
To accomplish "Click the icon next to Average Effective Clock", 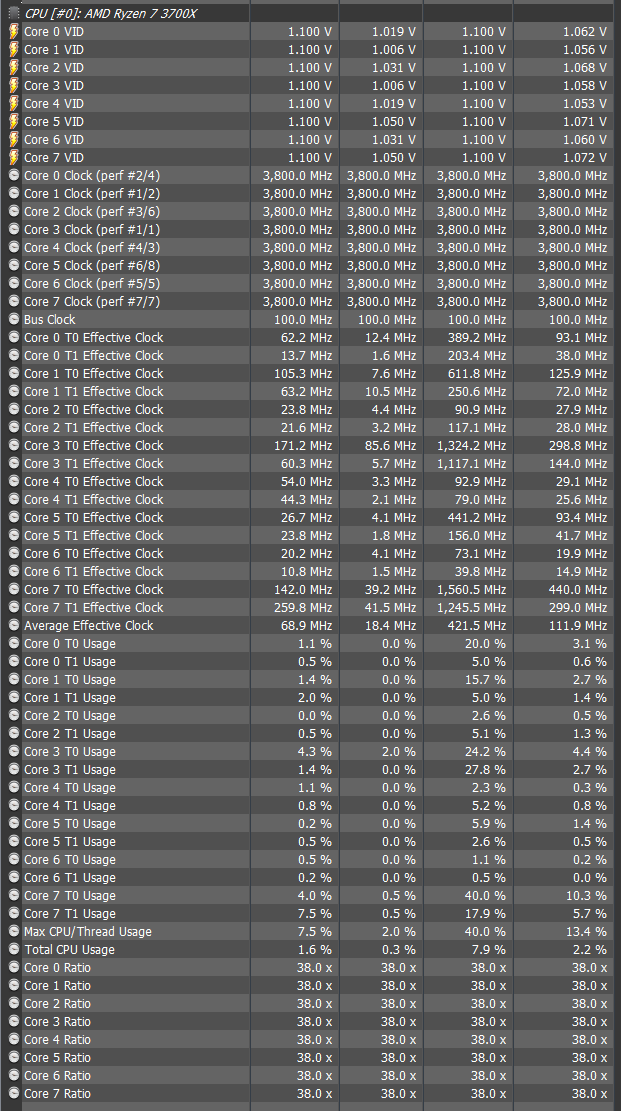I will click(13, 626).
